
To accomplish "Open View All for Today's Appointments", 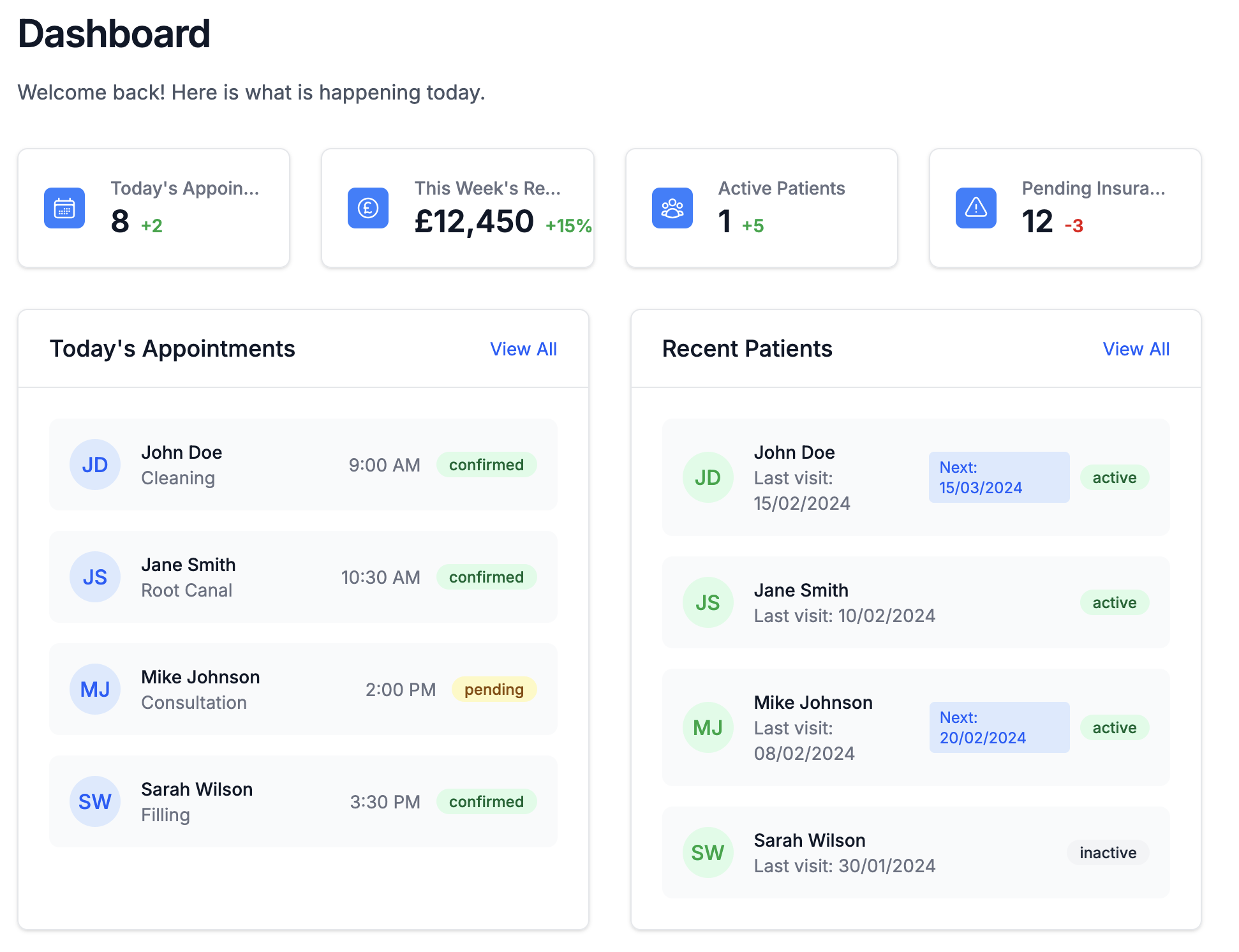I will pyautogui.click(x=523, y=349).
